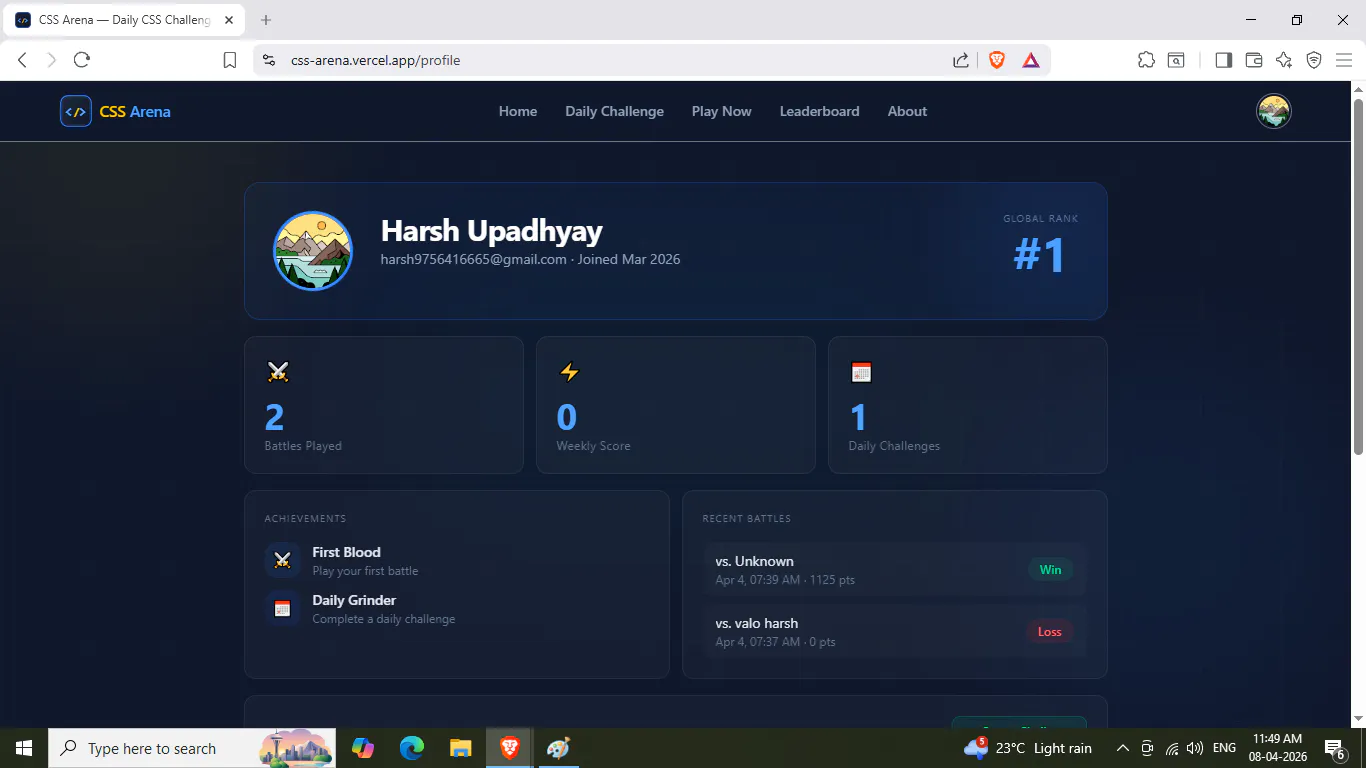
Task: Open site settings icon in address bar
Action: [268, 60]
